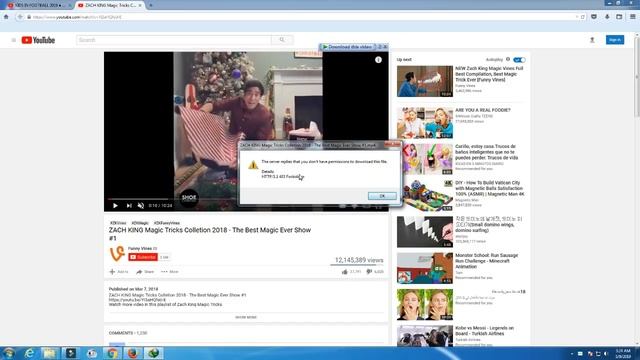Like the video with thumbs up
640x360 pixels.
345,272
